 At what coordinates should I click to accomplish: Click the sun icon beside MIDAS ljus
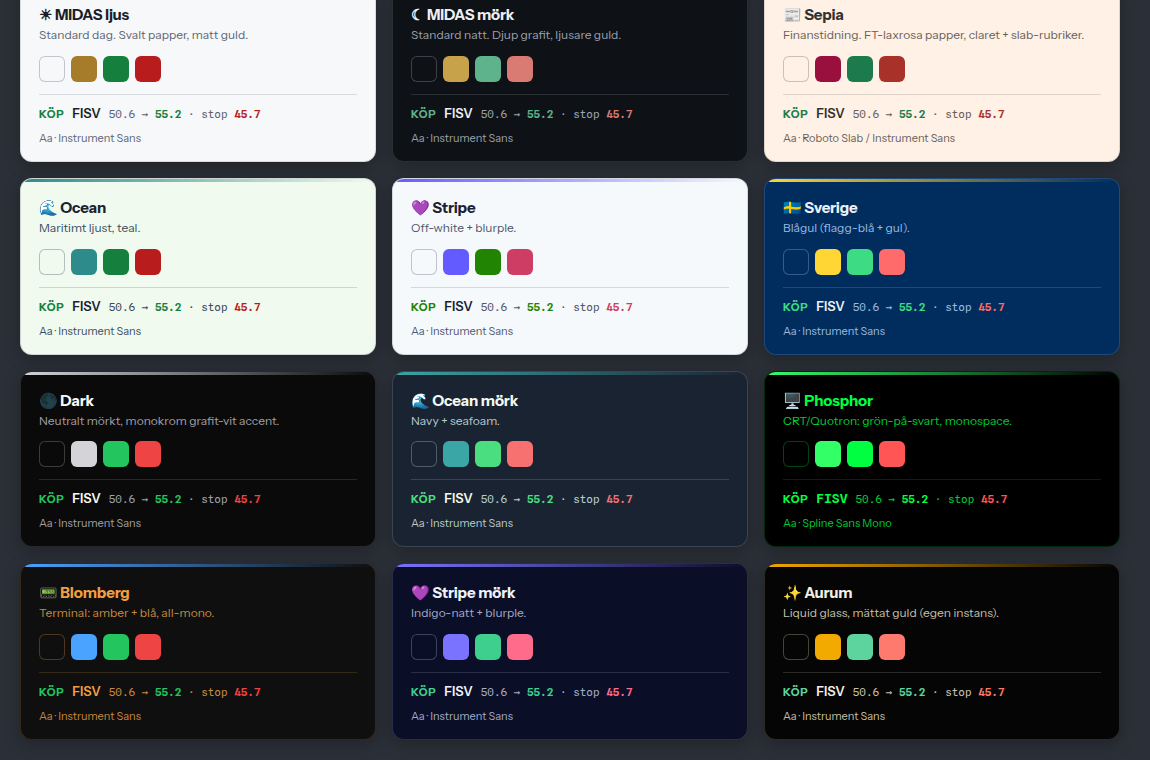point(45,15)
